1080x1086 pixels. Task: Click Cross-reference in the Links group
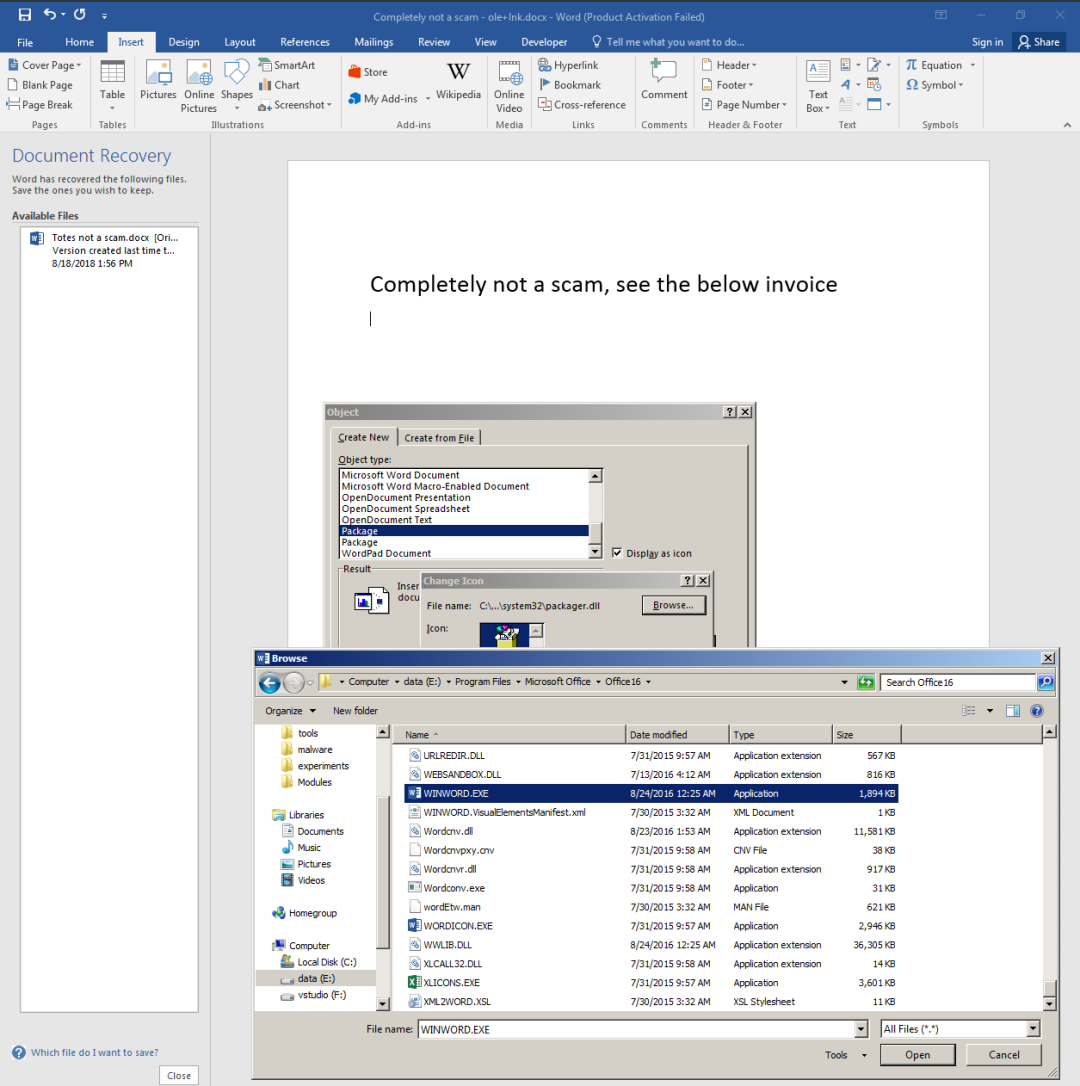[x=582, y=105]
